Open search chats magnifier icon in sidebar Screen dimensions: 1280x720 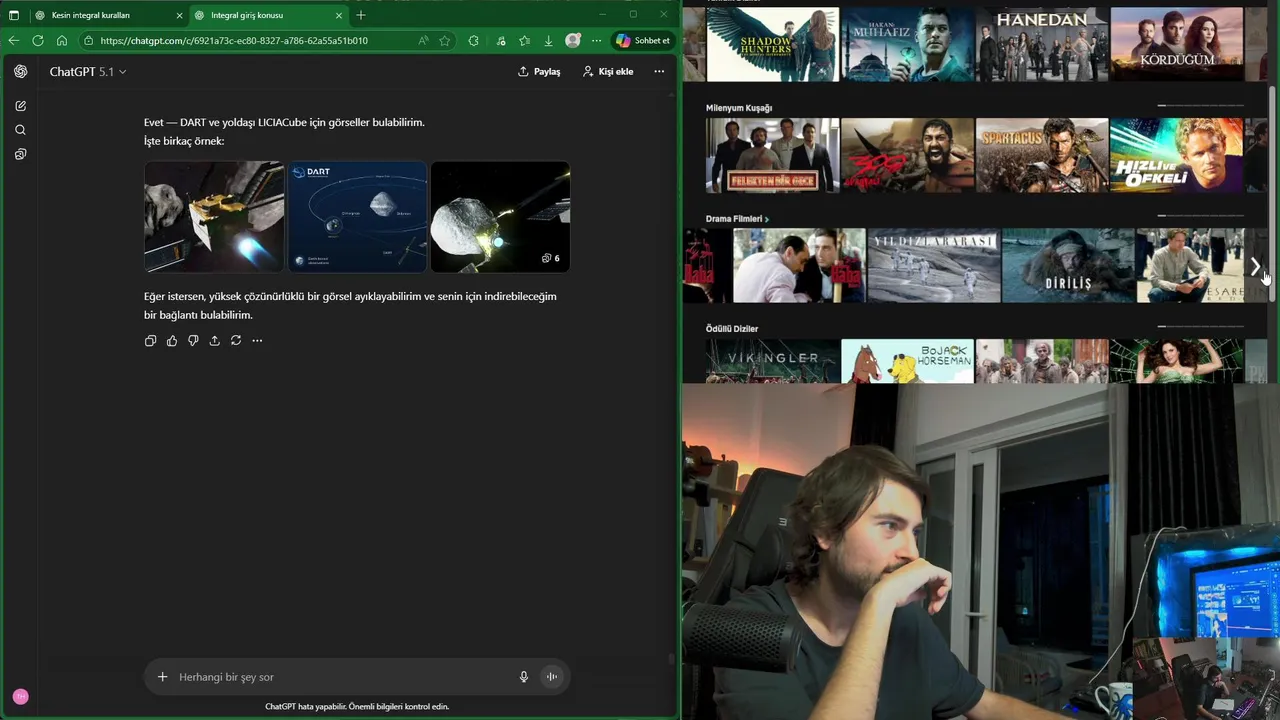21,130
